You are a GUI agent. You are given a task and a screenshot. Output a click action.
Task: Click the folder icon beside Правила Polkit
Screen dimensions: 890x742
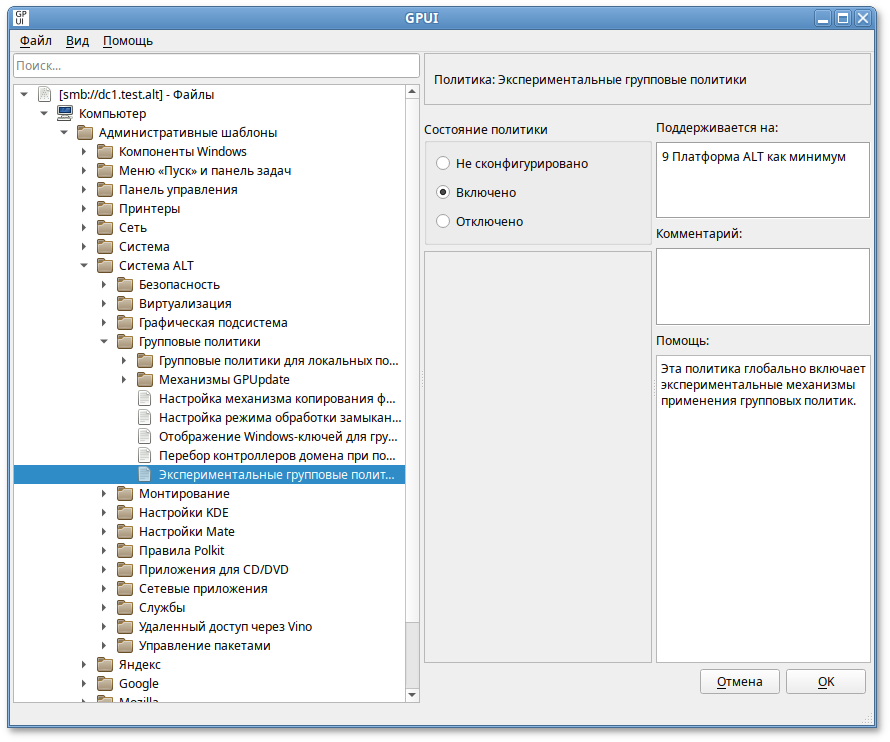(124, 551)
